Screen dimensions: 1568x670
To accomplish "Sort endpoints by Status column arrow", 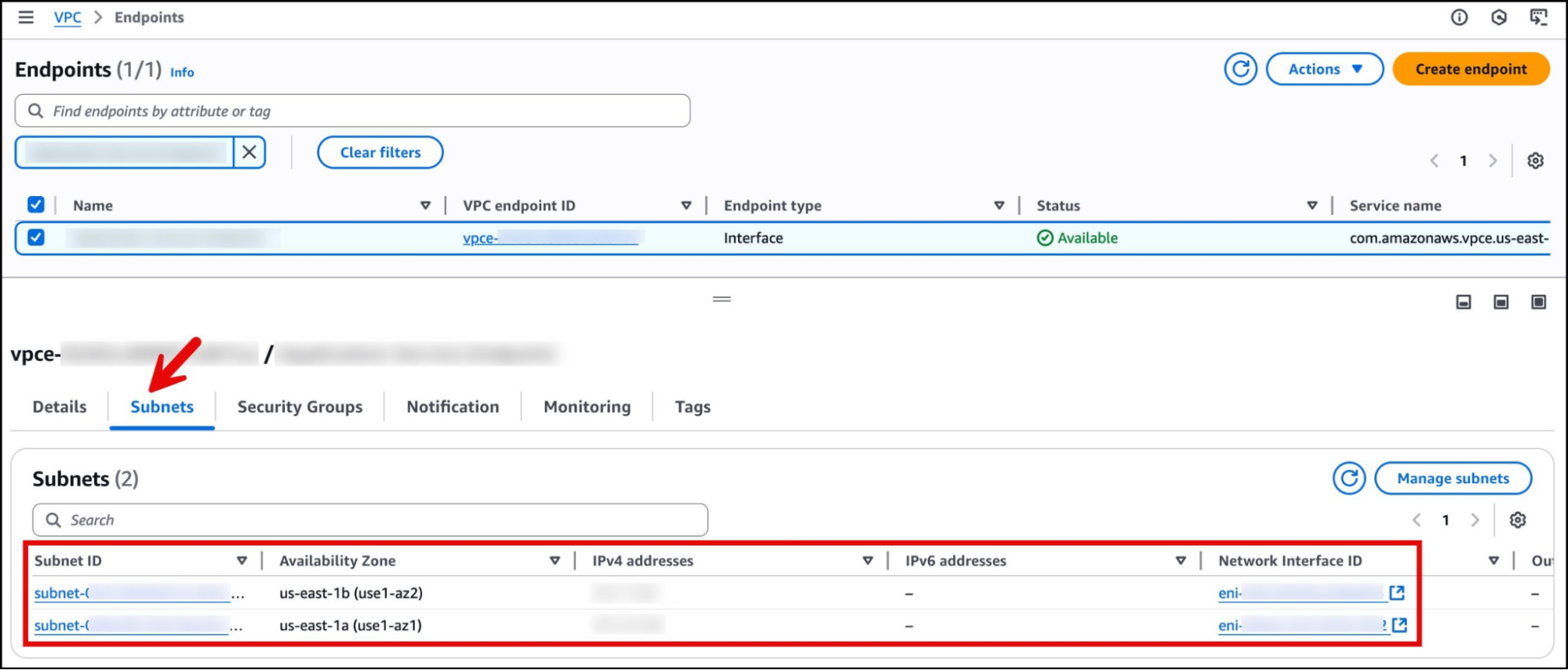I will click(x=1312, y=206).
